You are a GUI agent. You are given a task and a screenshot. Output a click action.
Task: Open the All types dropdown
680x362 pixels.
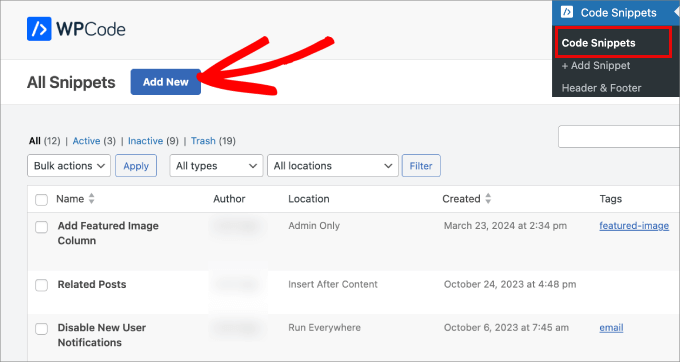pyautogui.click(x=216, y=166)
